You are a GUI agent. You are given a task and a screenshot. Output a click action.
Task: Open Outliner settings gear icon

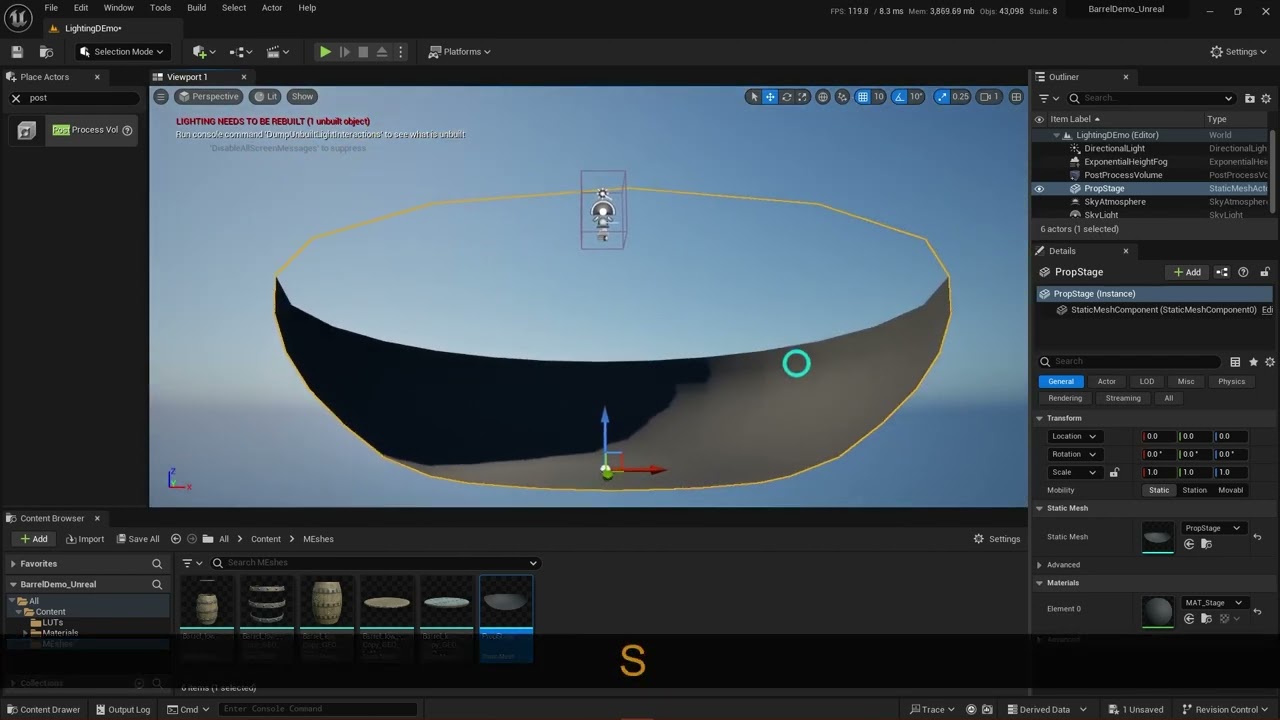(x=1268, y=98)
